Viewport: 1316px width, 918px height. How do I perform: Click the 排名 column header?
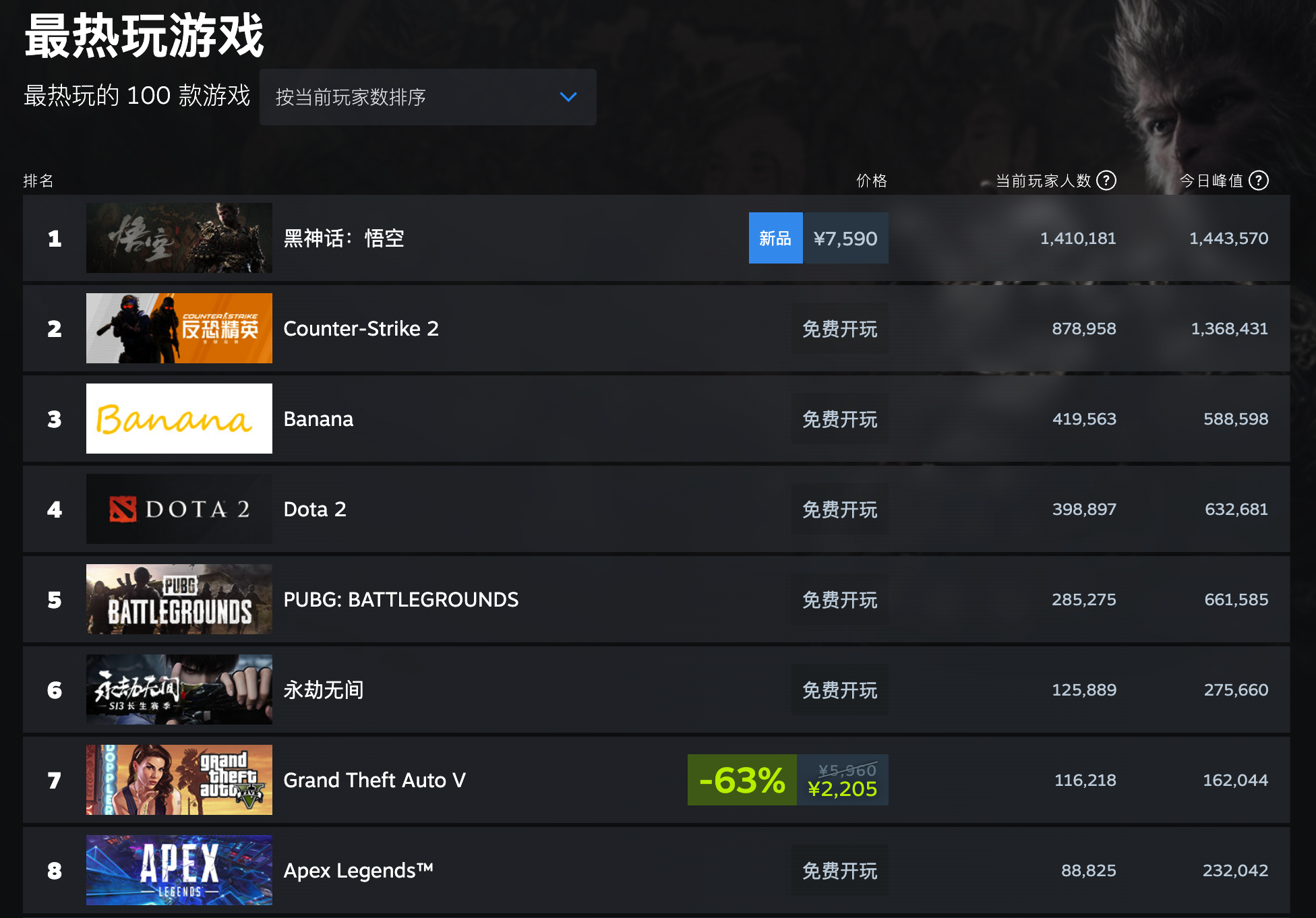pyautogui.click(x=38, y=181)
